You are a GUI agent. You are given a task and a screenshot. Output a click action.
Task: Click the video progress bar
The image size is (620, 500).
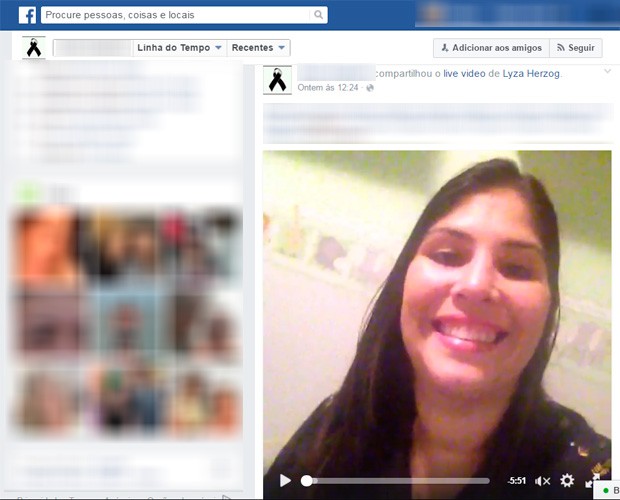400,481
